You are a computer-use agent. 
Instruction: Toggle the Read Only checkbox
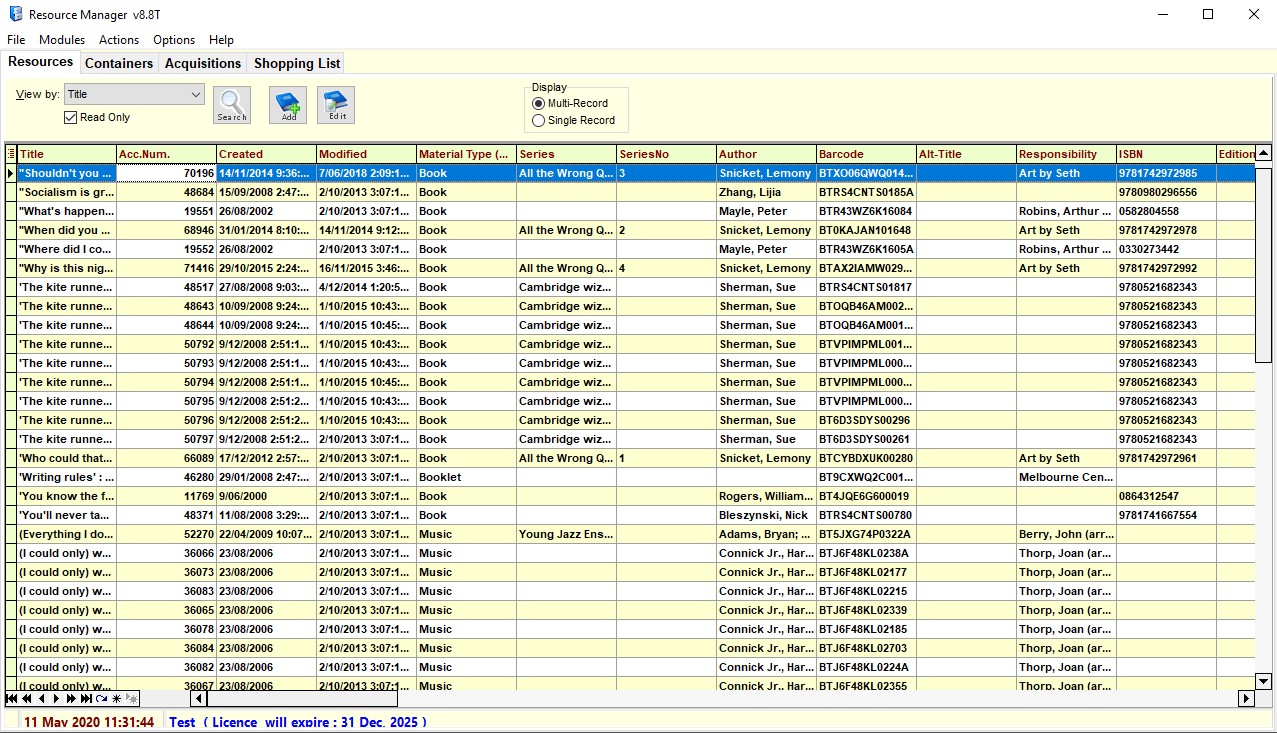pos(69,117)
